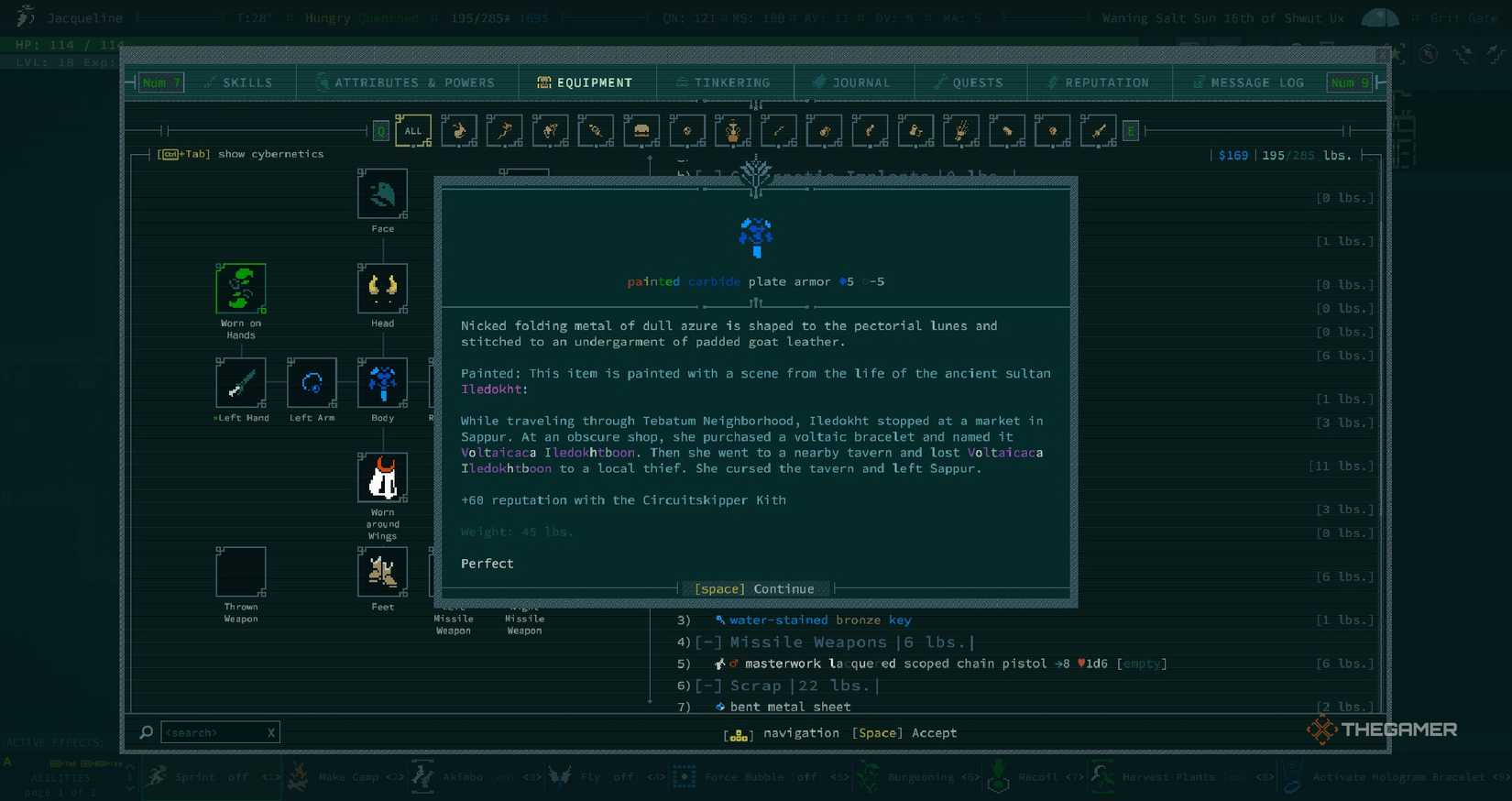
Task: Select the empty Thrown Weapon slot
Action: point(241,572)
